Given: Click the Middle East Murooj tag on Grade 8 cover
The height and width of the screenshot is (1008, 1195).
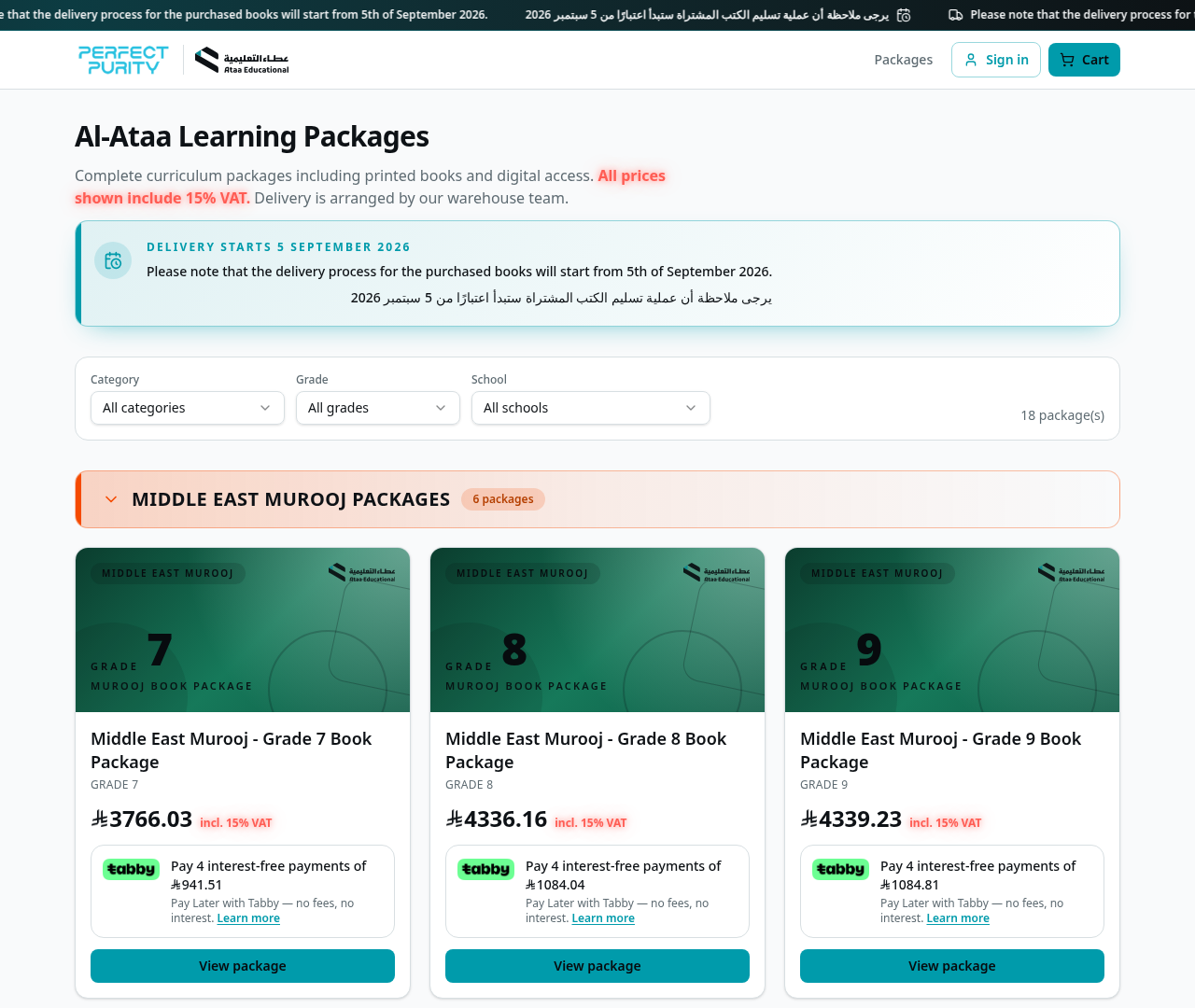Looking at the screenshot, I should click(523, 573).
